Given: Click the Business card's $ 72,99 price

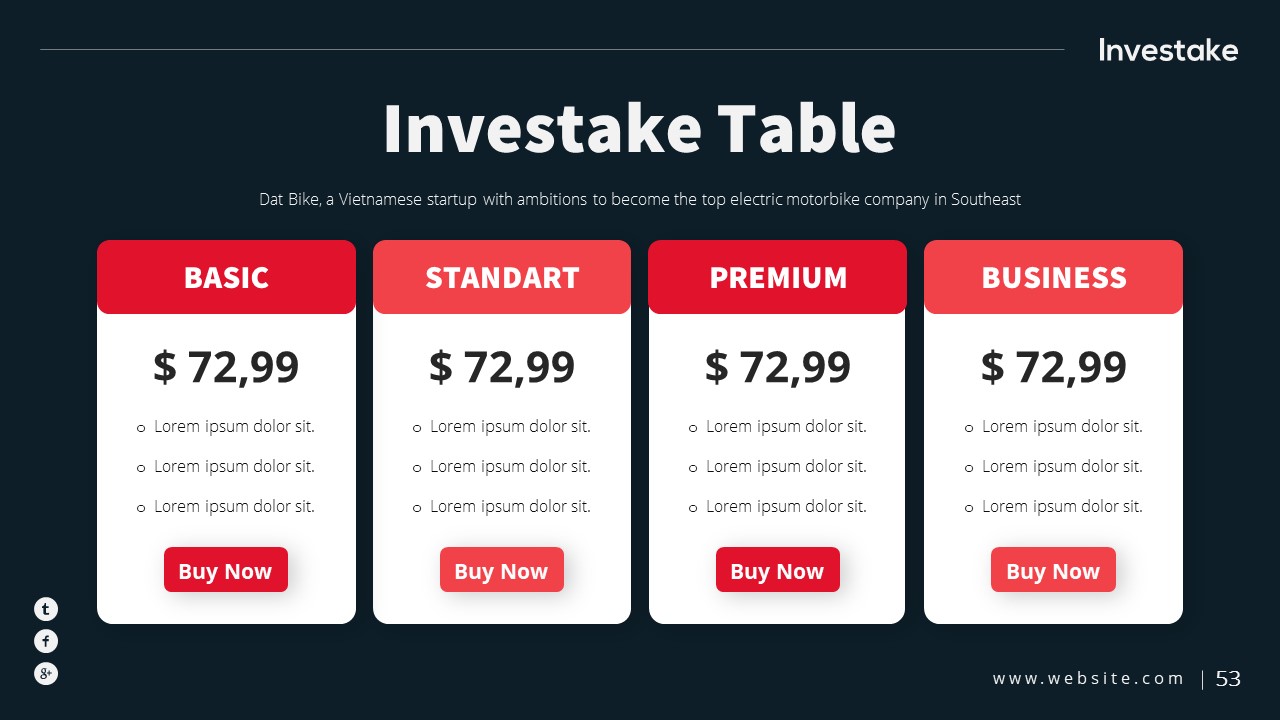Looking at the screenshot, I should click(x=1053, y=367).
